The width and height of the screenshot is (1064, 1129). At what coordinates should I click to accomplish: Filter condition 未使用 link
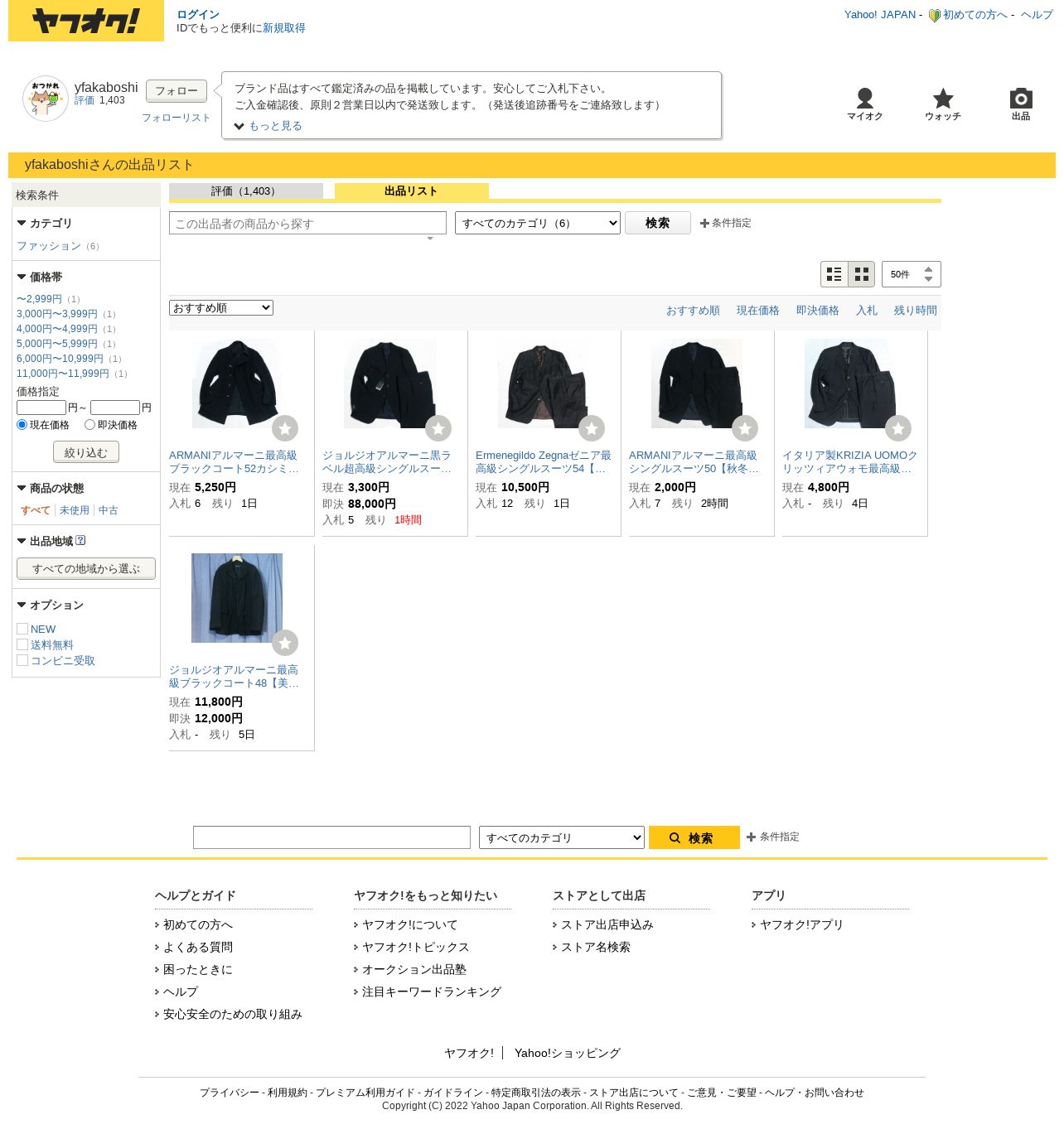[74, 510]
